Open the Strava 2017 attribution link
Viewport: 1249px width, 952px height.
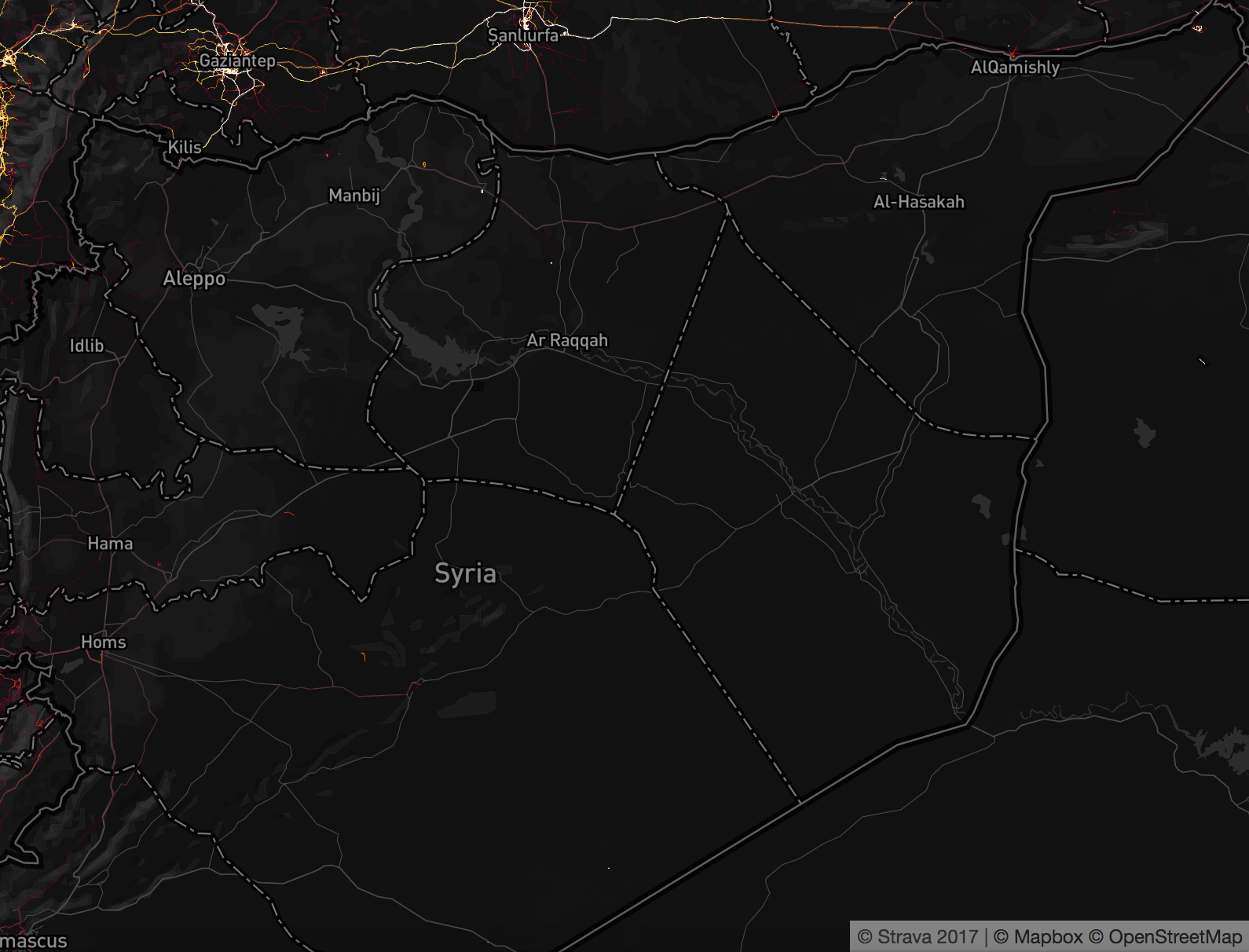[917, 937]
